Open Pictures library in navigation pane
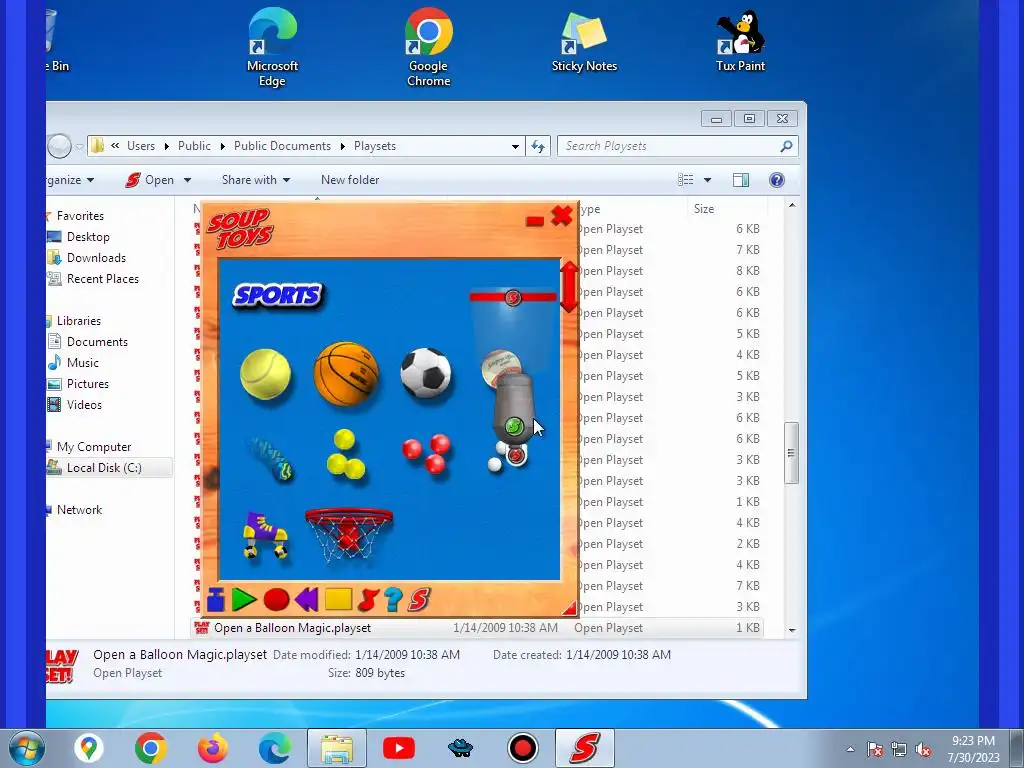This screenshot has height=768, width=1024. pos(88,383)
